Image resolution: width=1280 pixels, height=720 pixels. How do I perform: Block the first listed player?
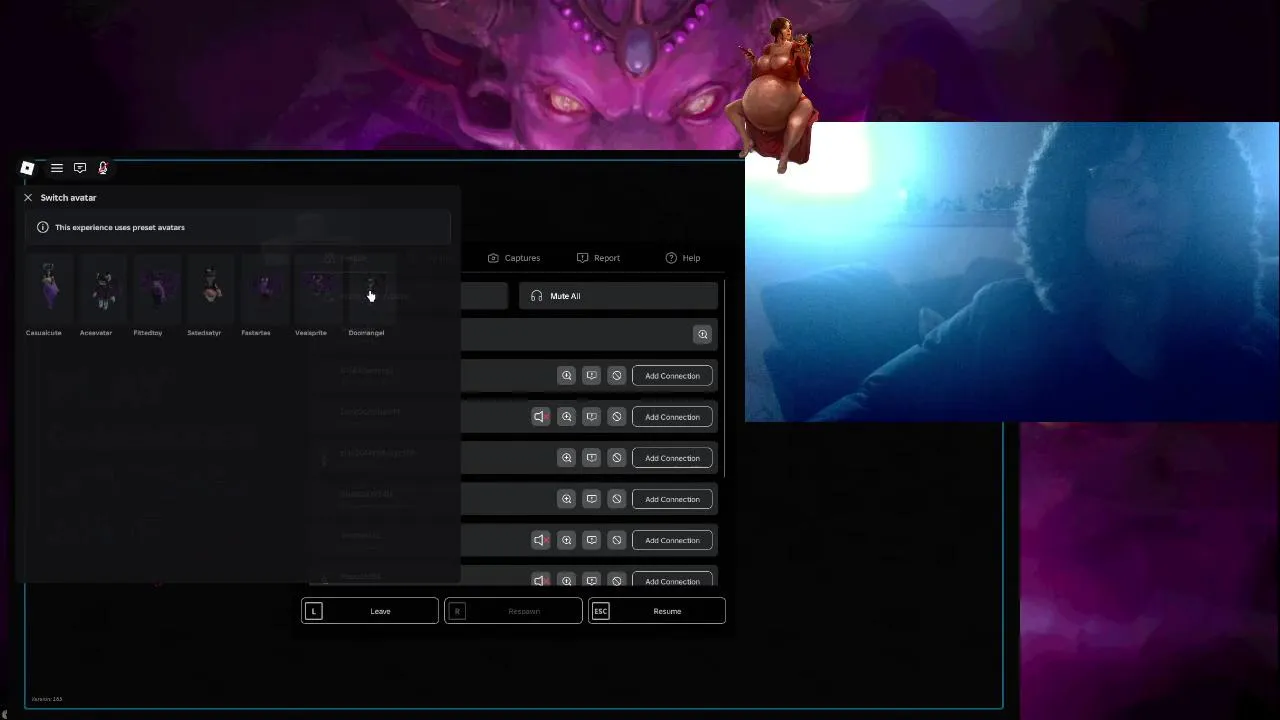[617, 376]
